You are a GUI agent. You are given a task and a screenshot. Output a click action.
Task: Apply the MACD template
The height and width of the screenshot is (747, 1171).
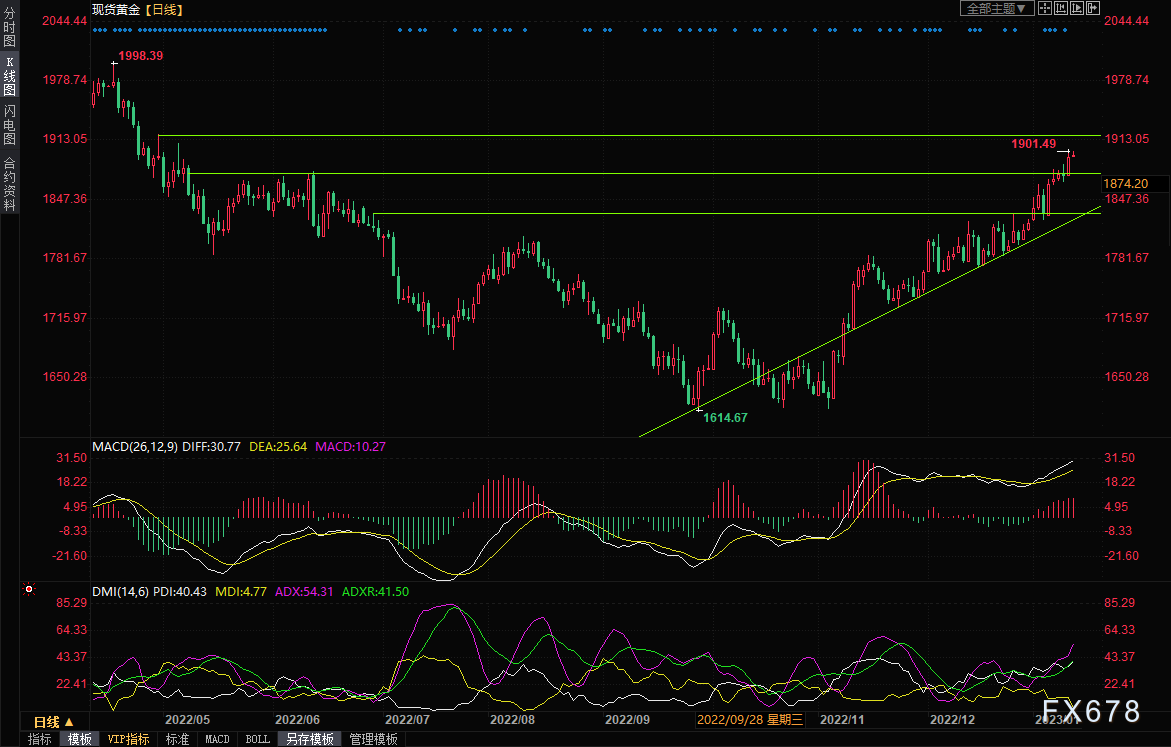[x=217, y=739]
